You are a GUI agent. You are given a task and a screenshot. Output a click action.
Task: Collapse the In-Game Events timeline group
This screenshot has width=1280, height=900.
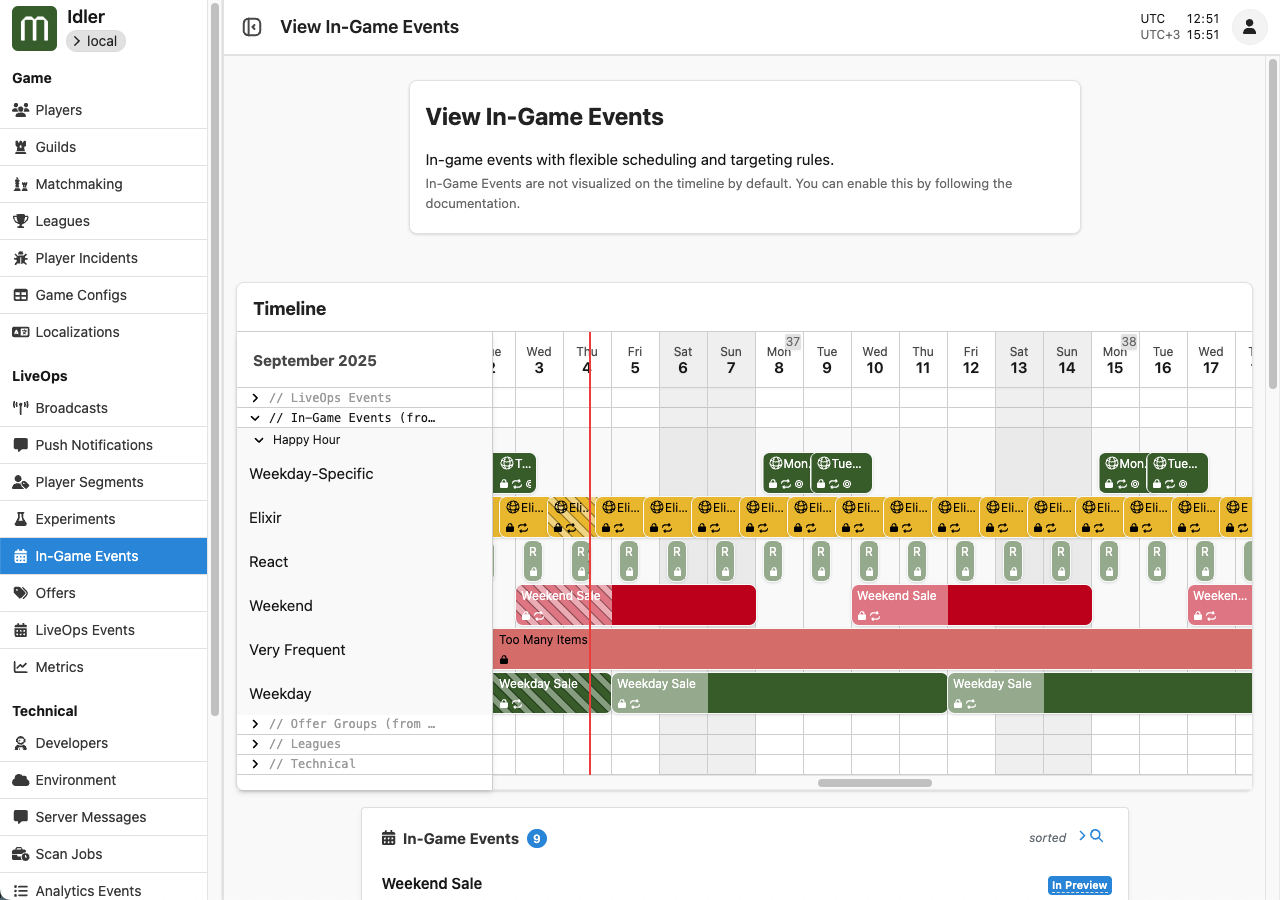point(256,418)
